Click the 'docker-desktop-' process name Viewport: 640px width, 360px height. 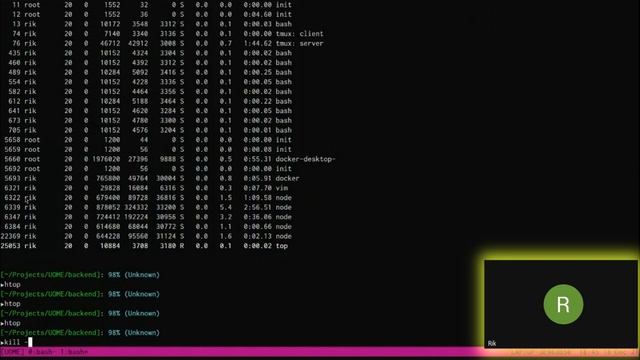pyautogui.click(x=305, y=159)
